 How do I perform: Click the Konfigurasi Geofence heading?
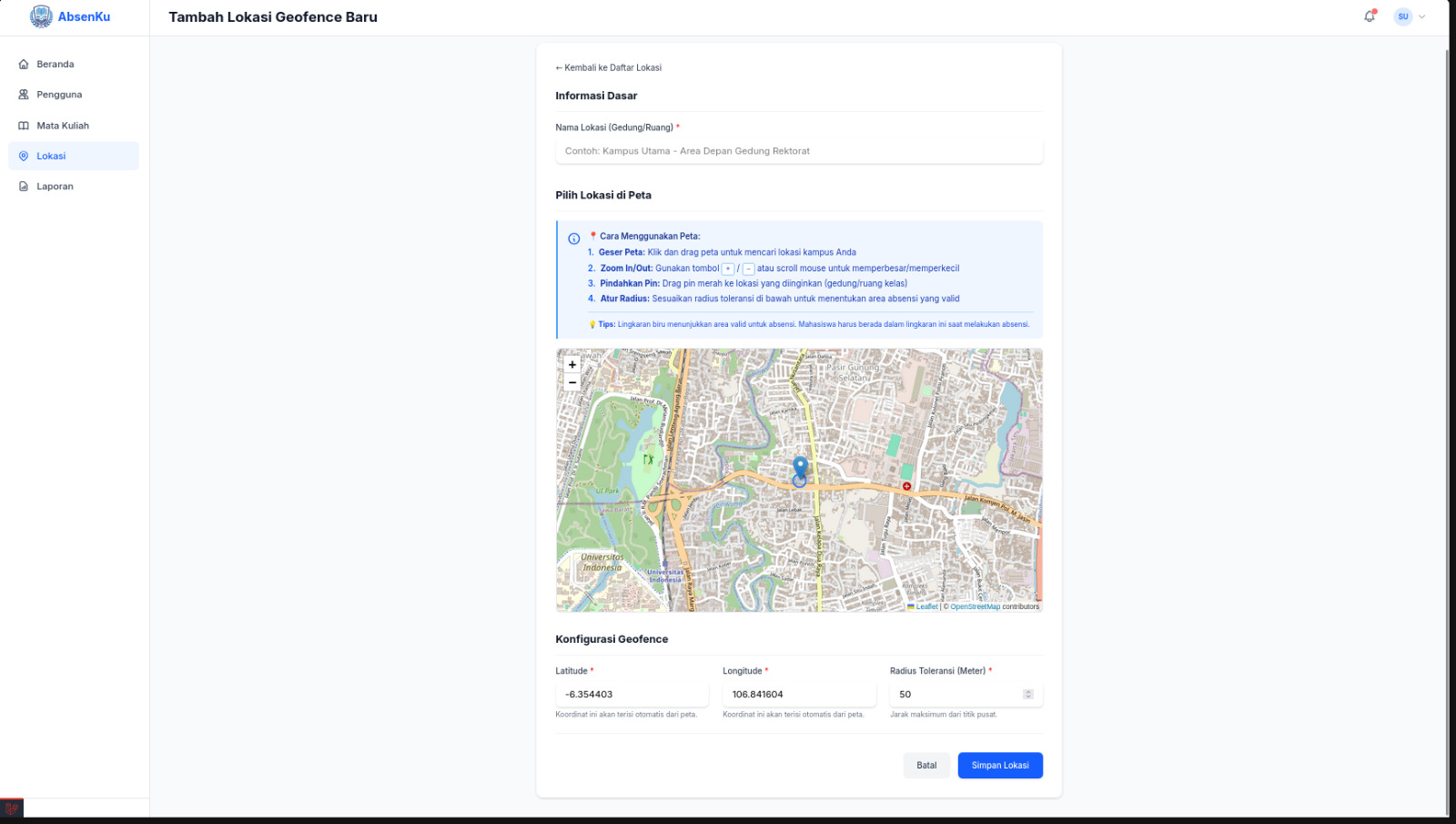pyautogui.click(x=612, y=639)
